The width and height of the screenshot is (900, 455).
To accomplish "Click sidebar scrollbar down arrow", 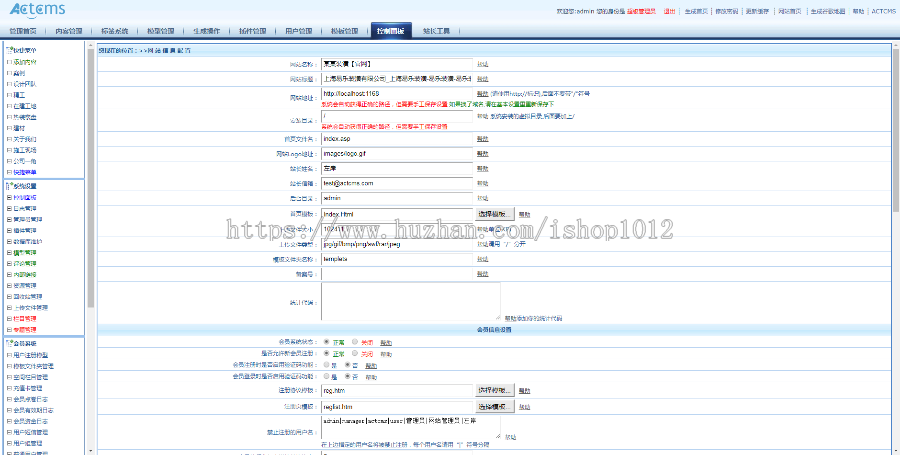I will point(91,452).
